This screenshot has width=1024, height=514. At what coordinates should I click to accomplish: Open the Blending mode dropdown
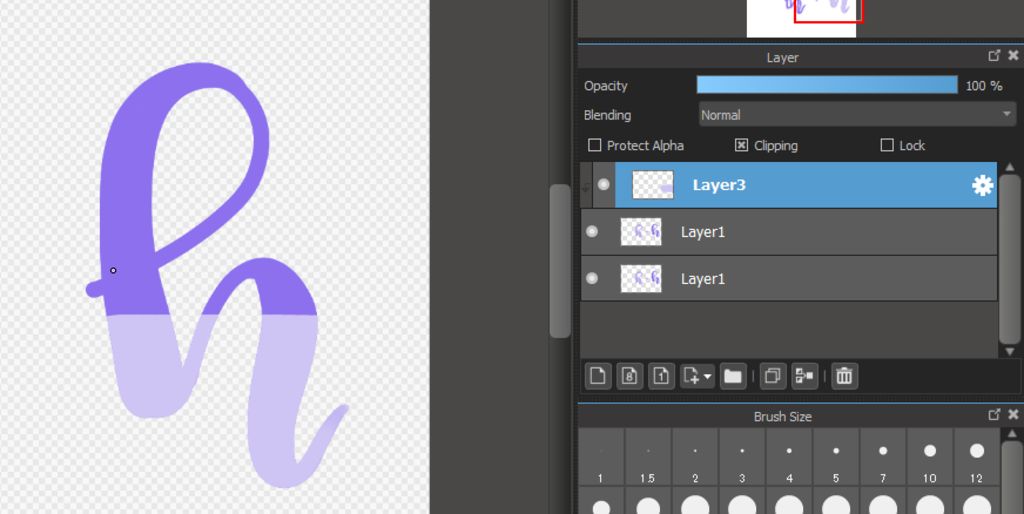pyautogui.click(x=857, y=115)
